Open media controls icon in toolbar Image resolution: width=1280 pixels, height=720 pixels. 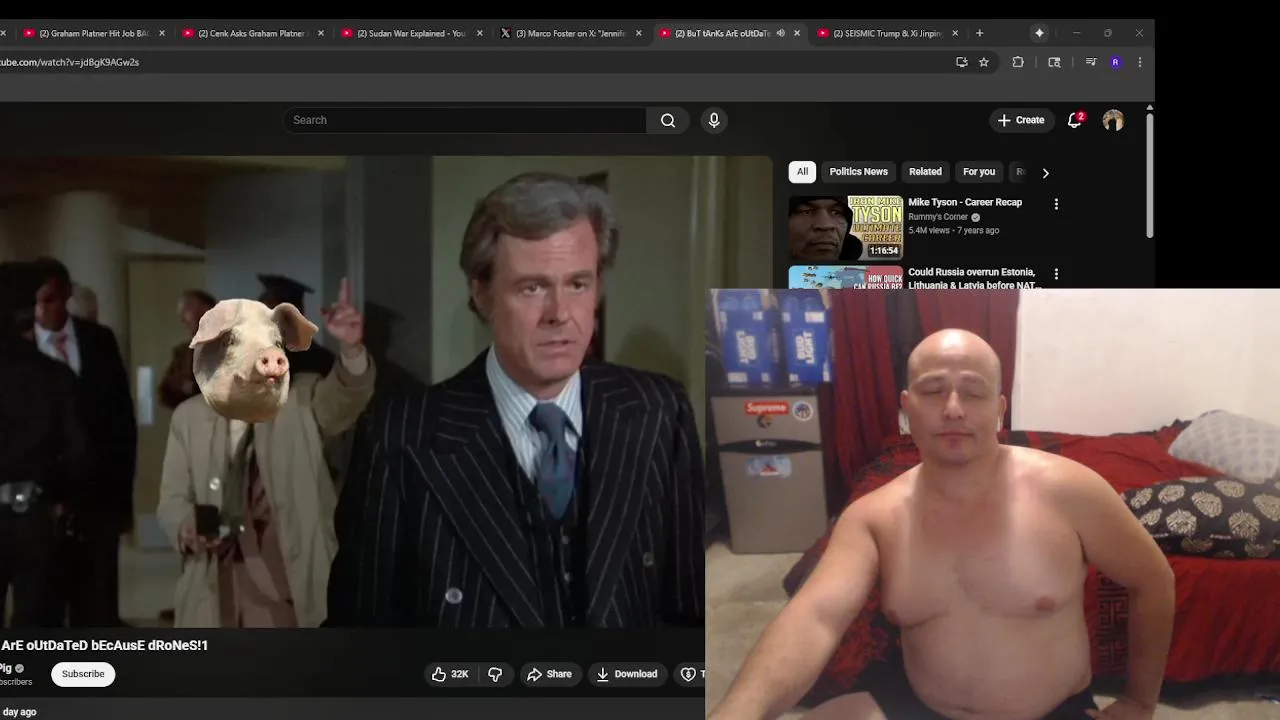click(1091, 62)
